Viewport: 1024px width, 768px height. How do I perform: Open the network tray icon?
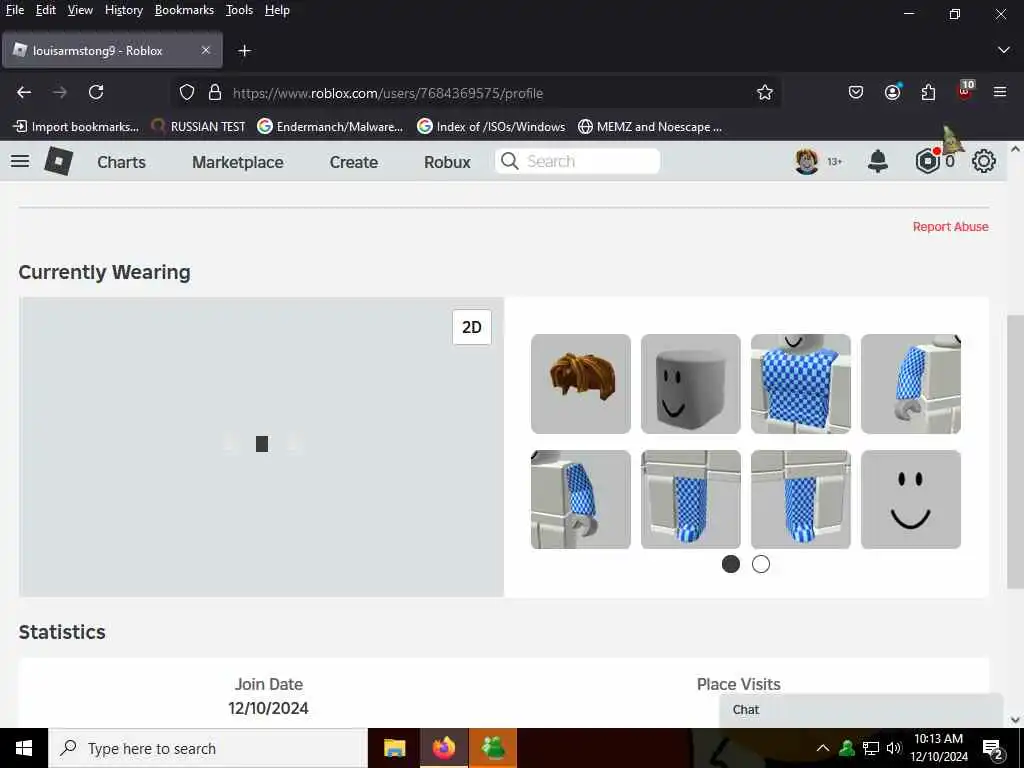point(871,748)
